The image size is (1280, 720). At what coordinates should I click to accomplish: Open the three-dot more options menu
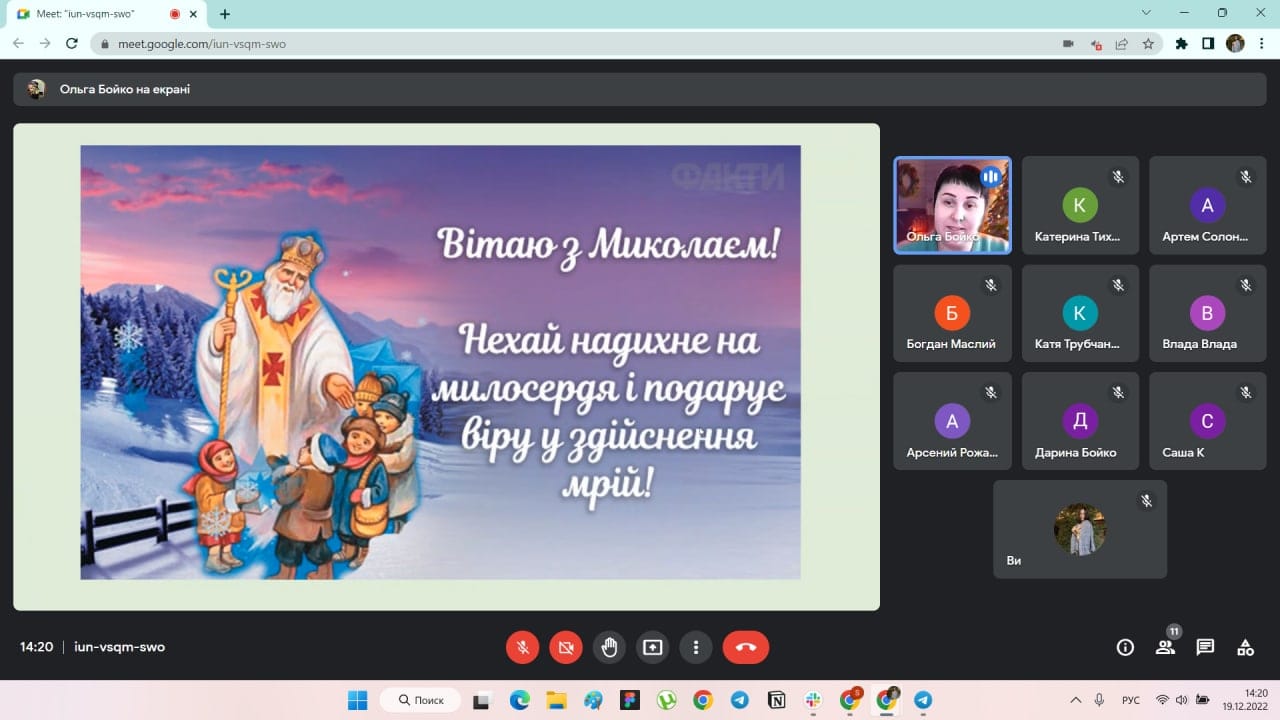point(696,647)
